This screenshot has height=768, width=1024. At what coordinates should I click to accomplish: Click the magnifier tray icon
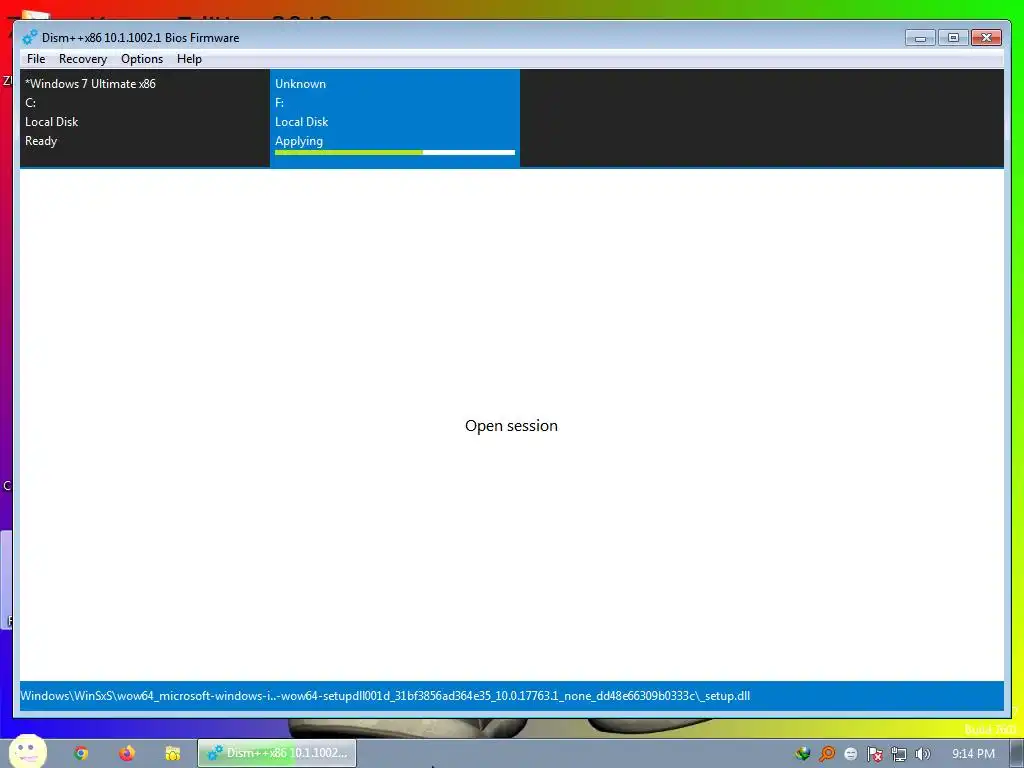[x=827, y=754]
